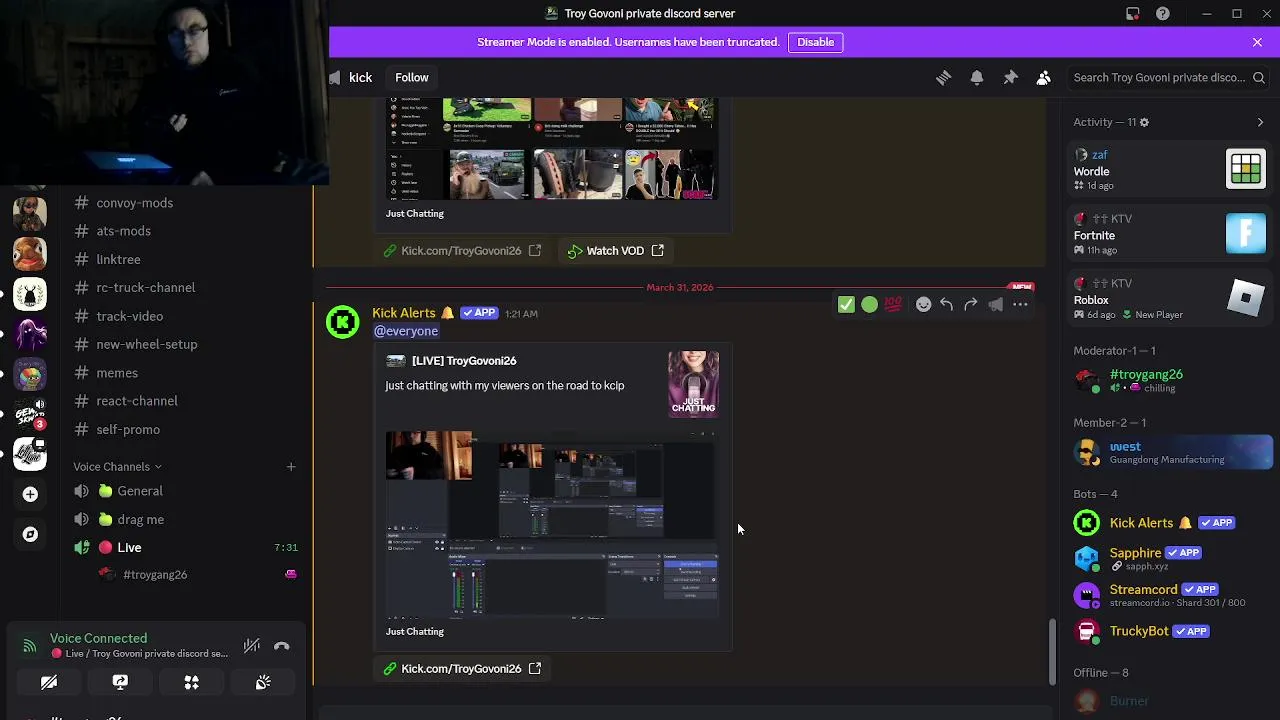
Task: Open the soundboard button
Action: pyautogui.click(x=263, y=682)
